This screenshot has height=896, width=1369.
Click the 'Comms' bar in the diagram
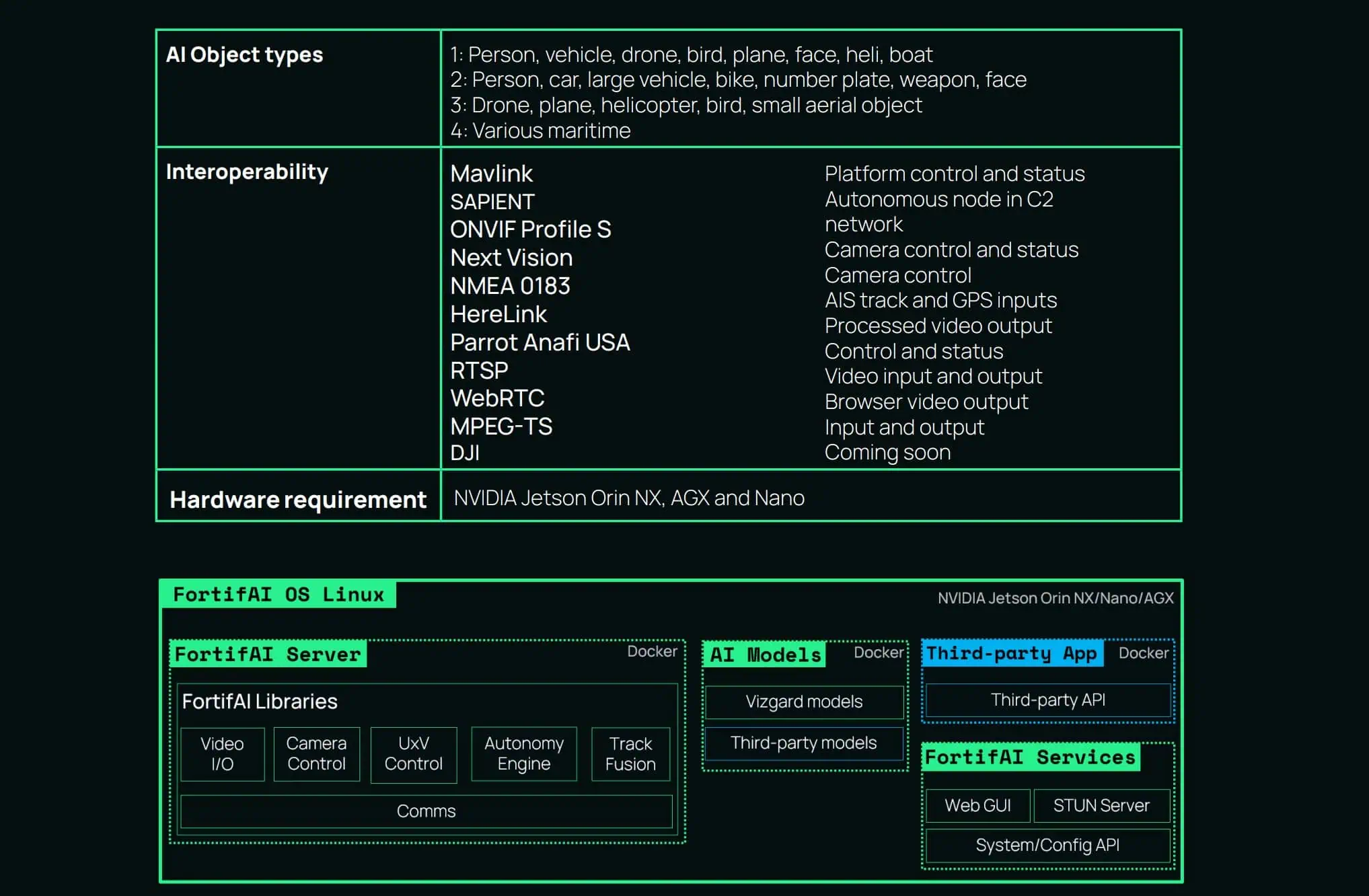pos(427,811)
